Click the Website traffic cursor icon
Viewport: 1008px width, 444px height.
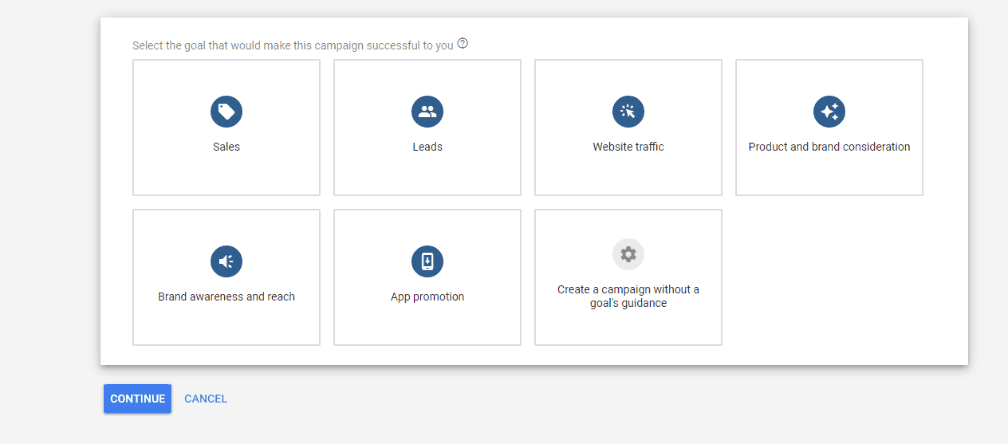tap(628, 112)
